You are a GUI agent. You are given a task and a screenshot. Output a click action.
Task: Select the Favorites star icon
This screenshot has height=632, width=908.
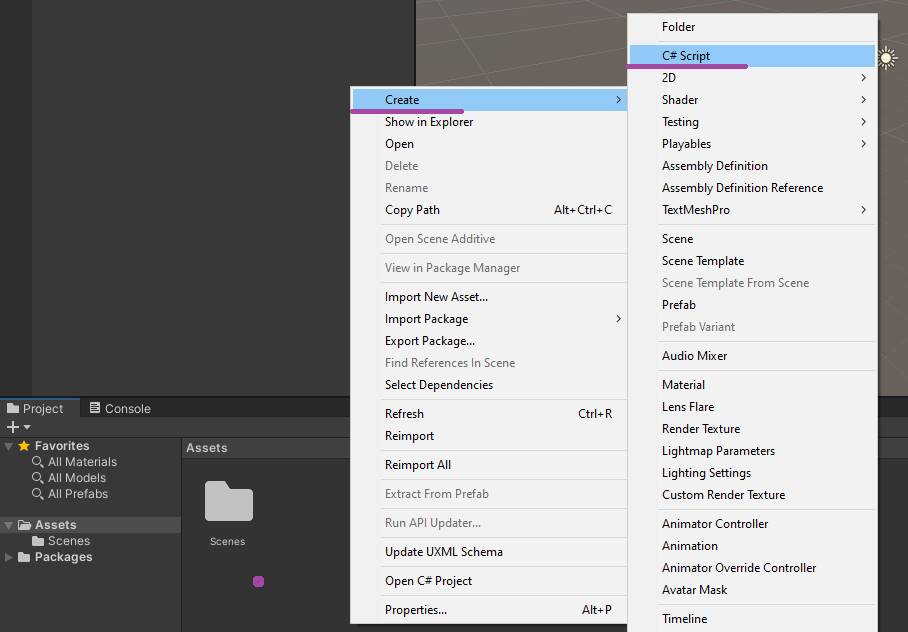tap(24, 446)
